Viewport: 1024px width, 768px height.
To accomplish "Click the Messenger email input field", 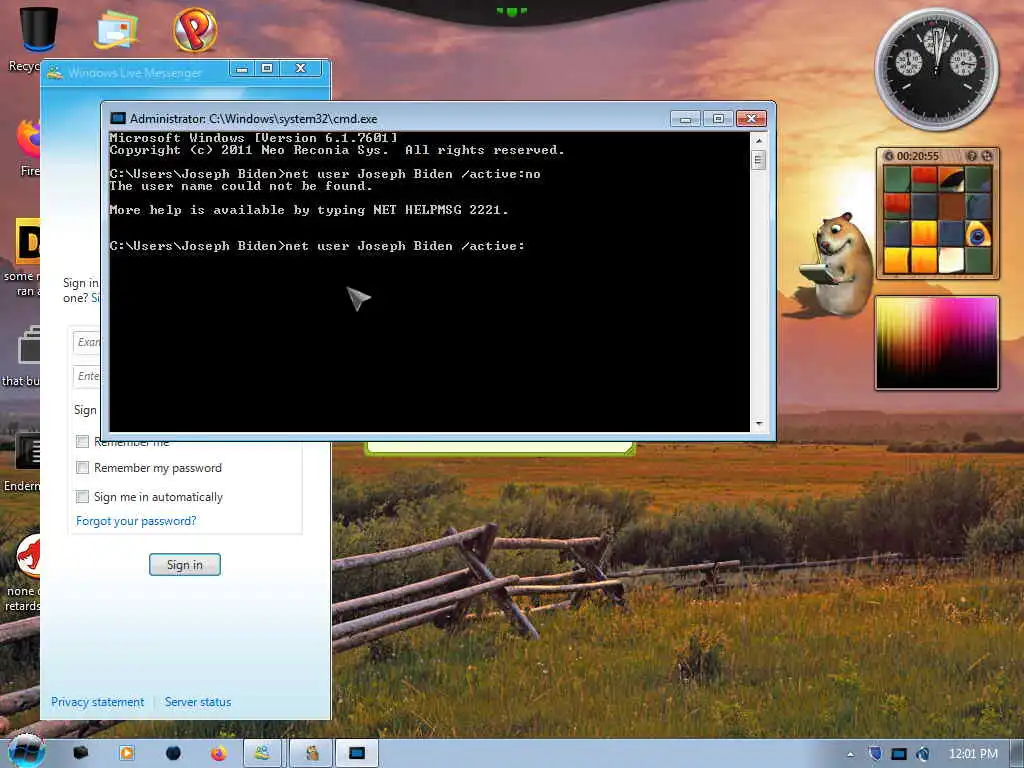I will pyautogui.click(x=87, y=342).
